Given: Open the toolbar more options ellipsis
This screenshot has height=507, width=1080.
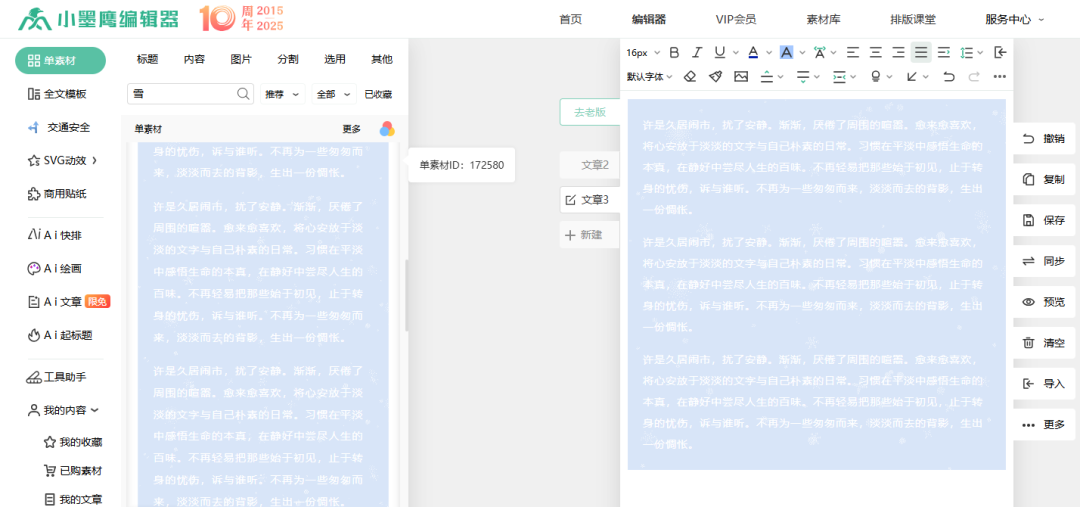Looking at the screenshot, I should pyautogui.click(x=1000, y=77).
